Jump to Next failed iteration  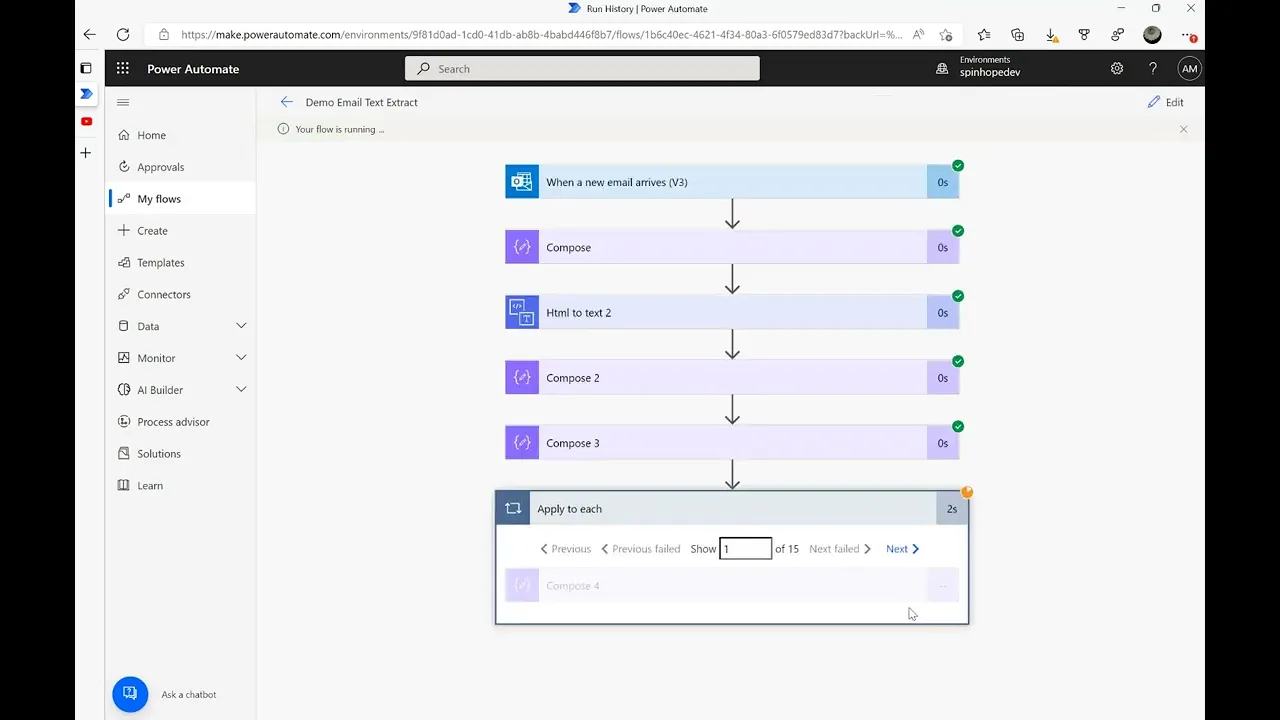coord(840,549)
